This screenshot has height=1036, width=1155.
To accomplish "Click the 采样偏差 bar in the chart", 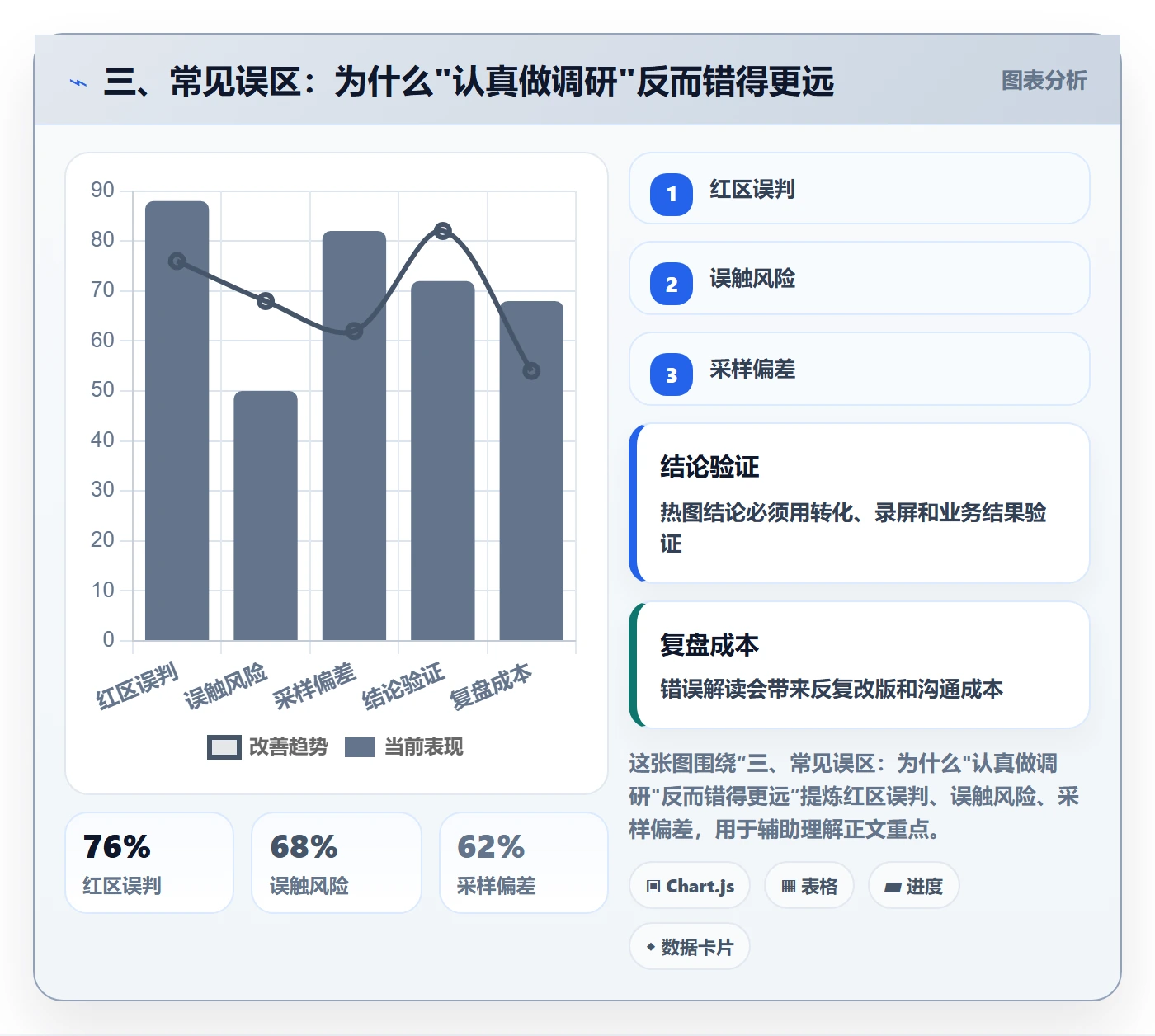I will point(354,436).
